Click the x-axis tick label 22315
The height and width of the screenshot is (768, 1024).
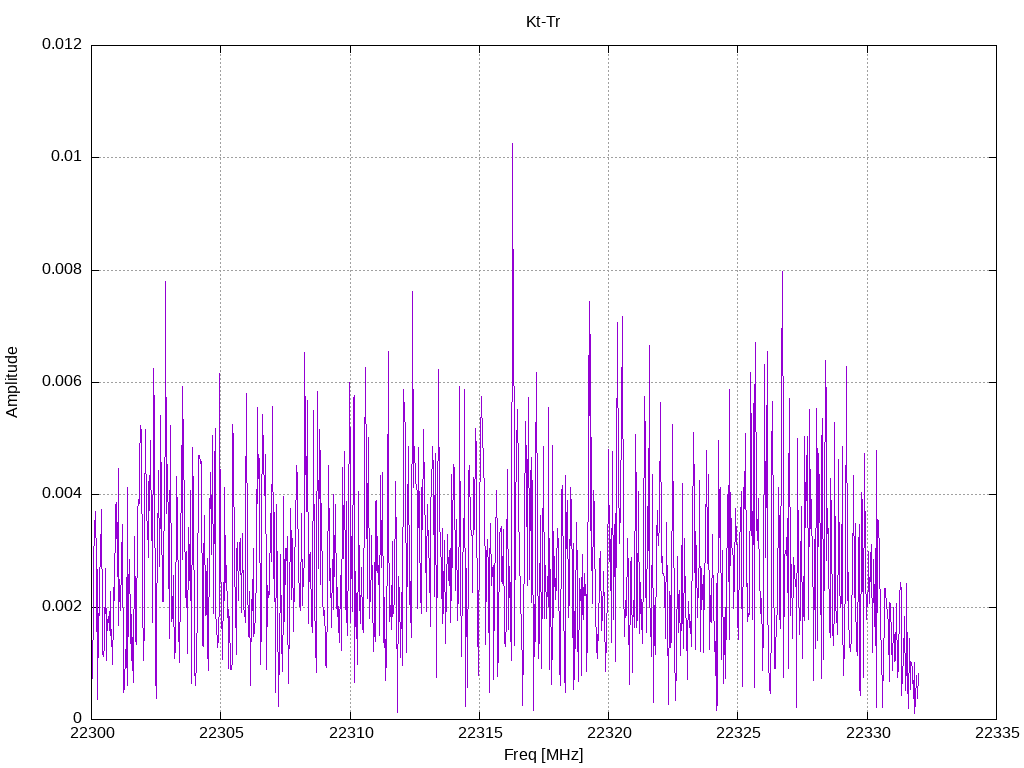click(x=479, y=733)
